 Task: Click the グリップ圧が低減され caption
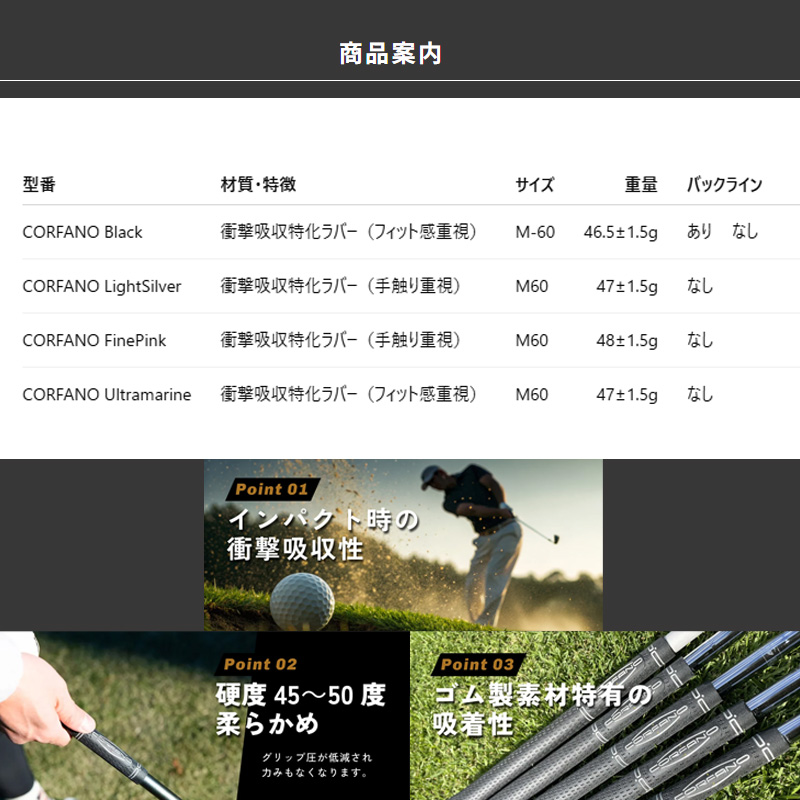pyautogui.click(x=317, y=757)
